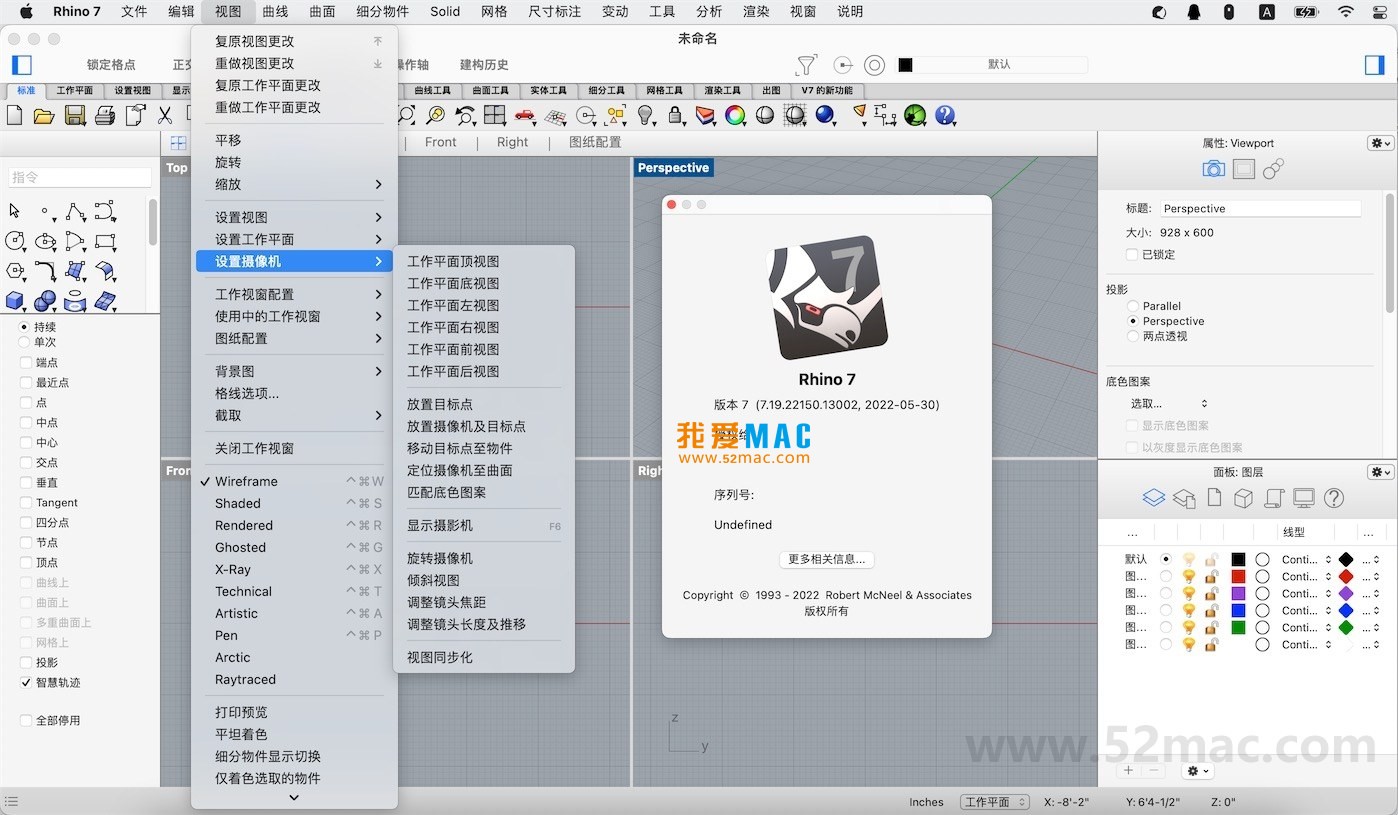Select the zoom magnifier toolbar icon
This screenshot has height=815, width=1398.
pyautogui.click(x=405, y=116)
